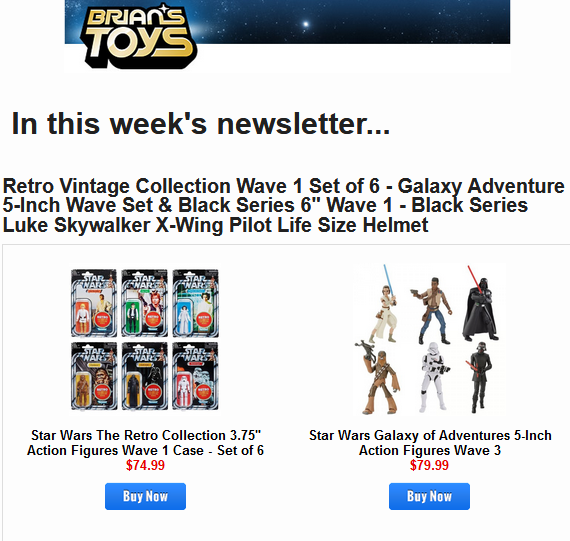
Task: Click the $74.99 price text
Action: click(x=145, y=465)
